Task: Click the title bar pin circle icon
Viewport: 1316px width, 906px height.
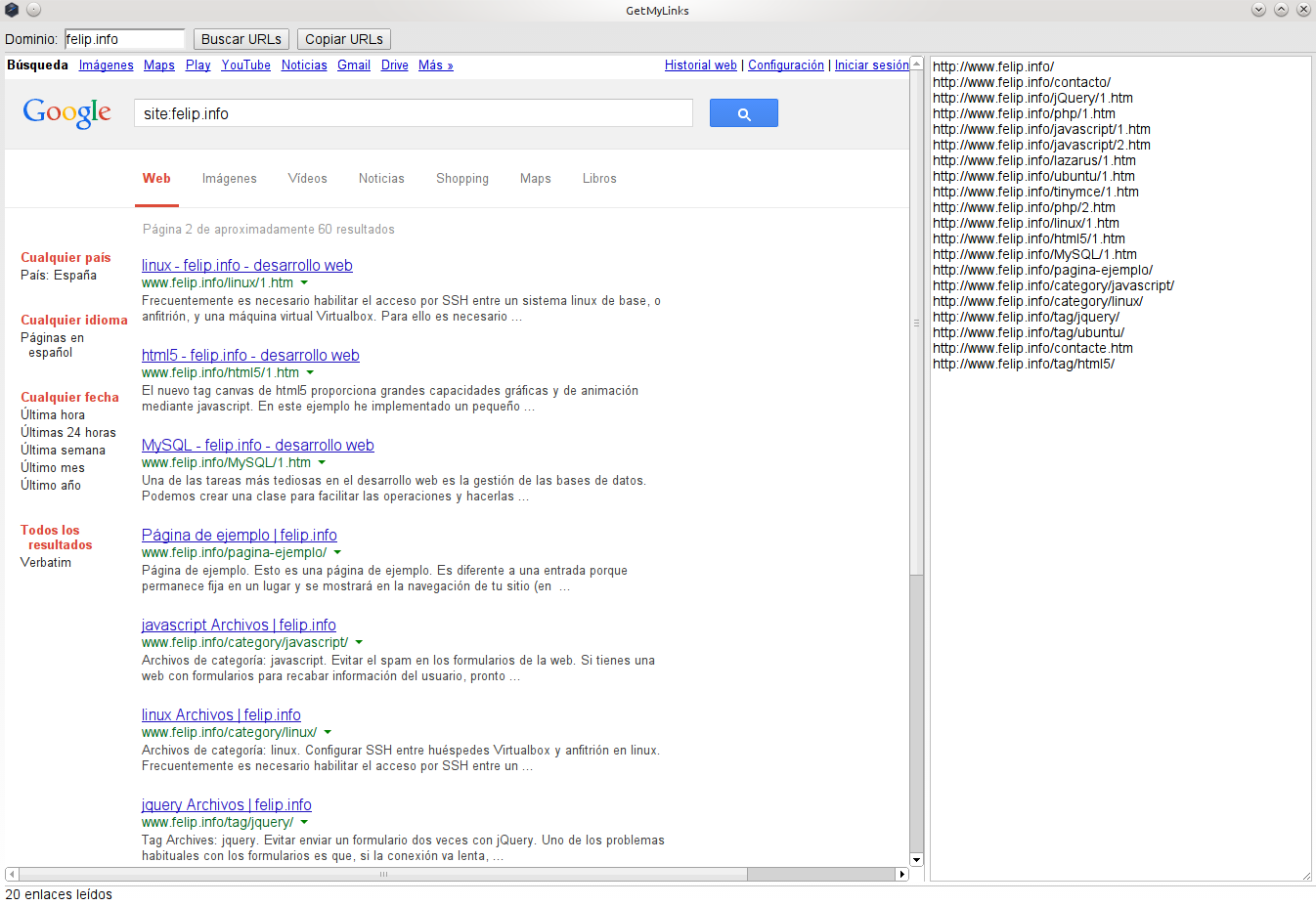Action: 33,10
